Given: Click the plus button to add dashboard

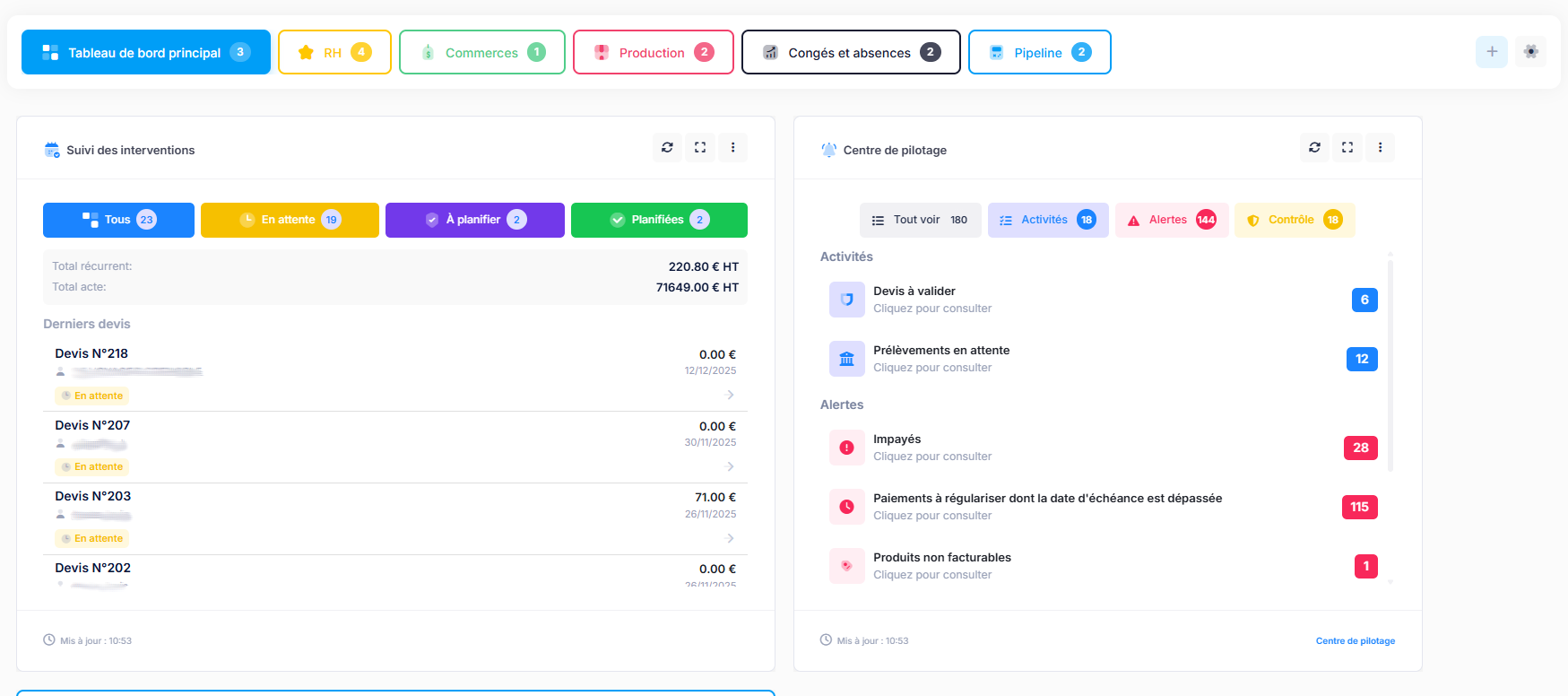Looking at the screenshot, I should (1492, 52).
